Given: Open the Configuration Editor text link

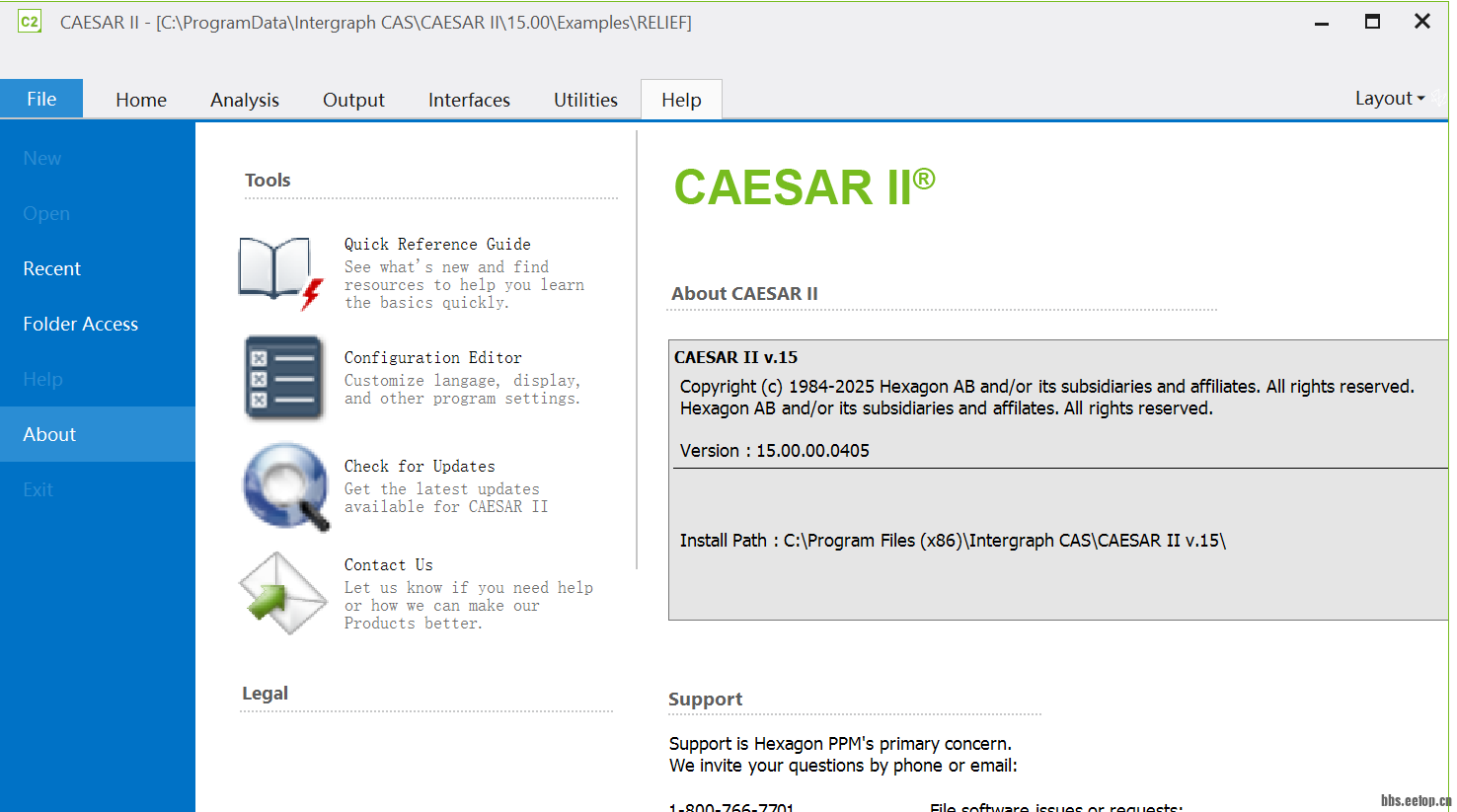Looking at the screenshot, I should pyautogui.click(x=432, y=357).
